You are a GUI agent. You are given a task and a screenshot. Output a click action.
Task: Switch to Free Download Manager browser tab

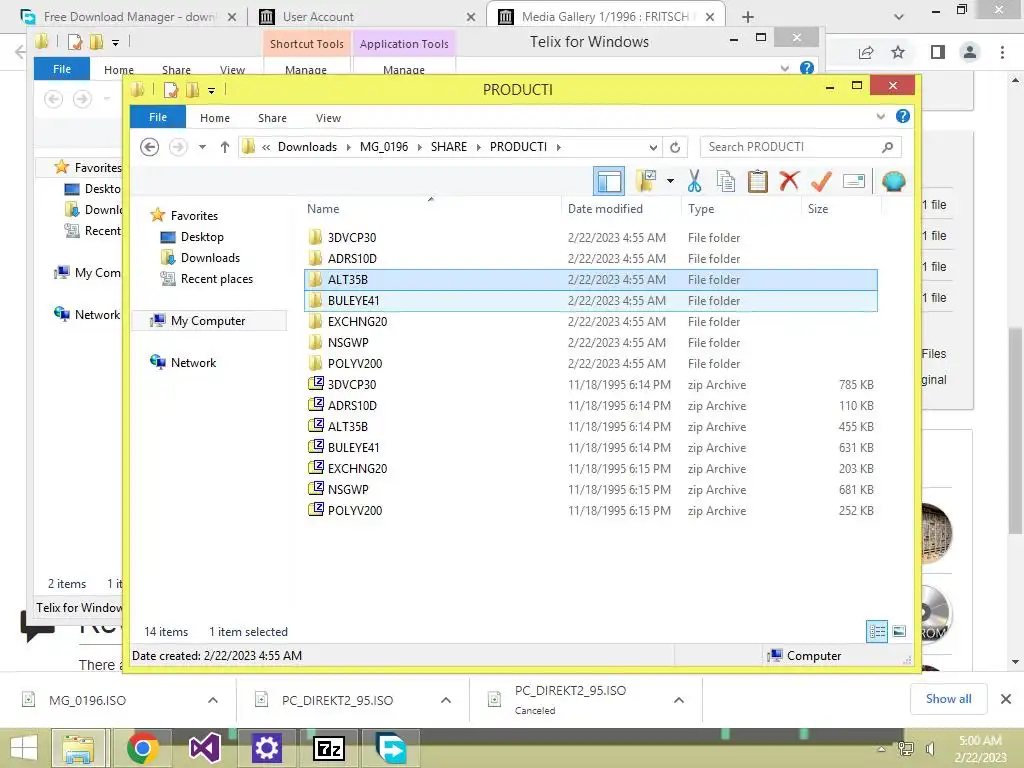[129, 17]
